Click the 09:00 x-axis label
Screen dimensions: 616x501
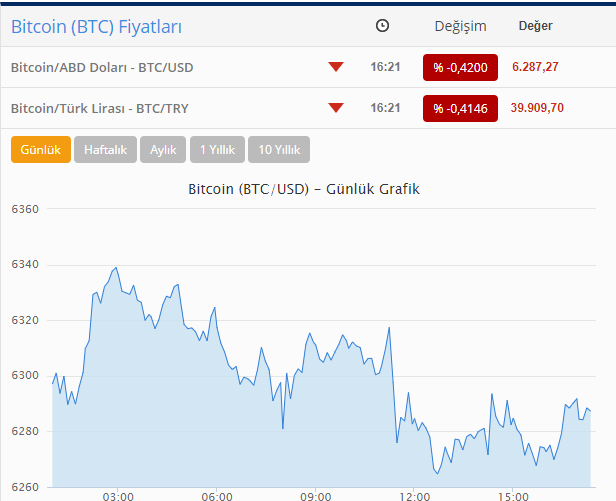click(315, 497)
